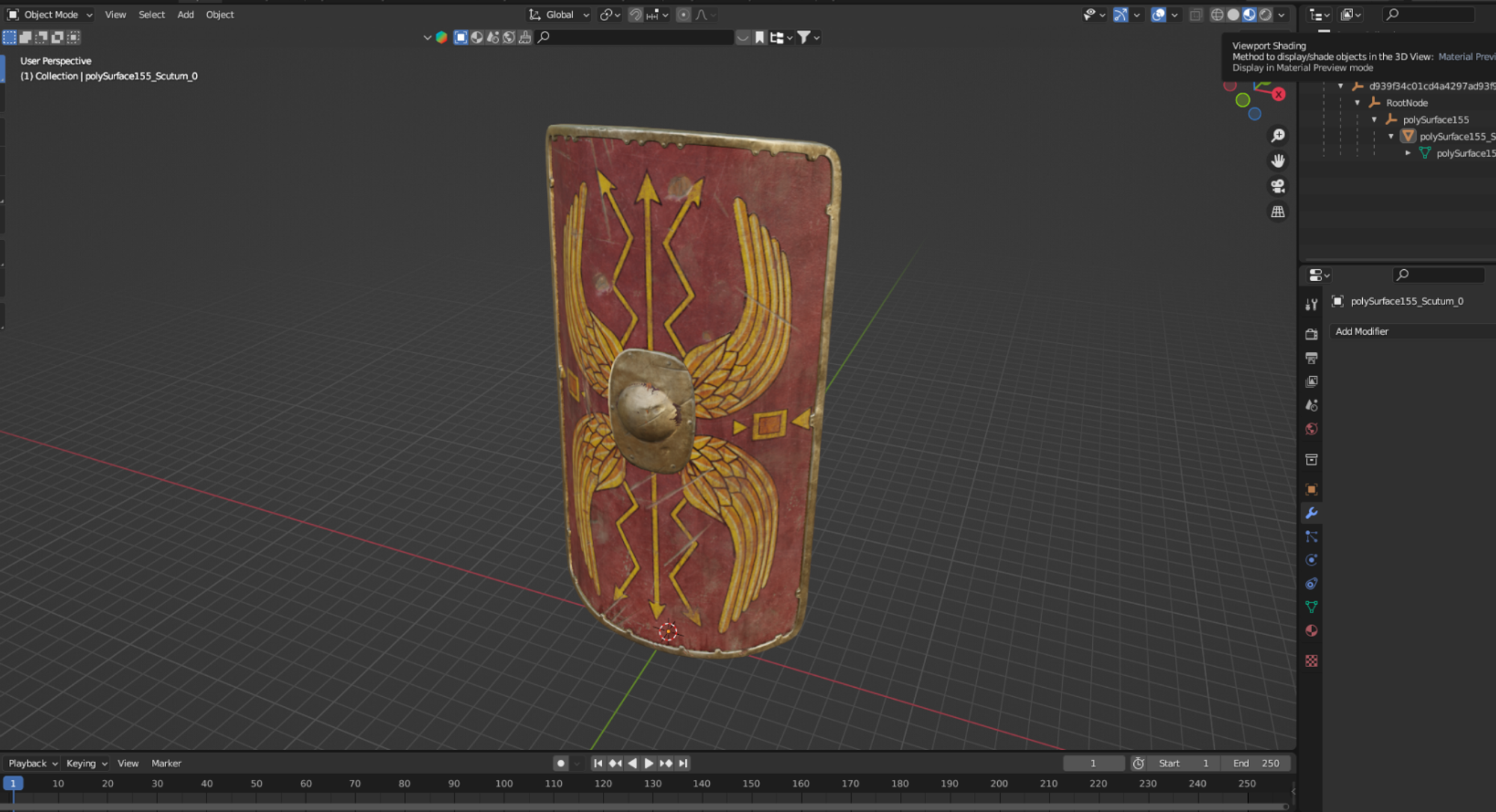
Task: Open the Global transform orientation dropdown
Action: tap(559, 15)
